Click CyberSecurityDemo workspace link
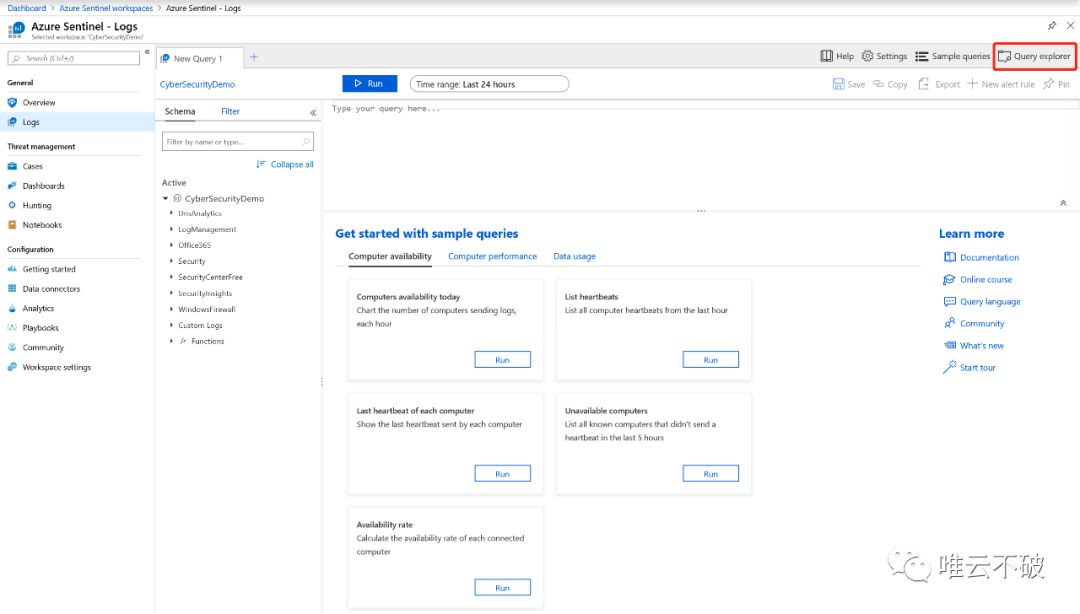 (x=197, y=84)
